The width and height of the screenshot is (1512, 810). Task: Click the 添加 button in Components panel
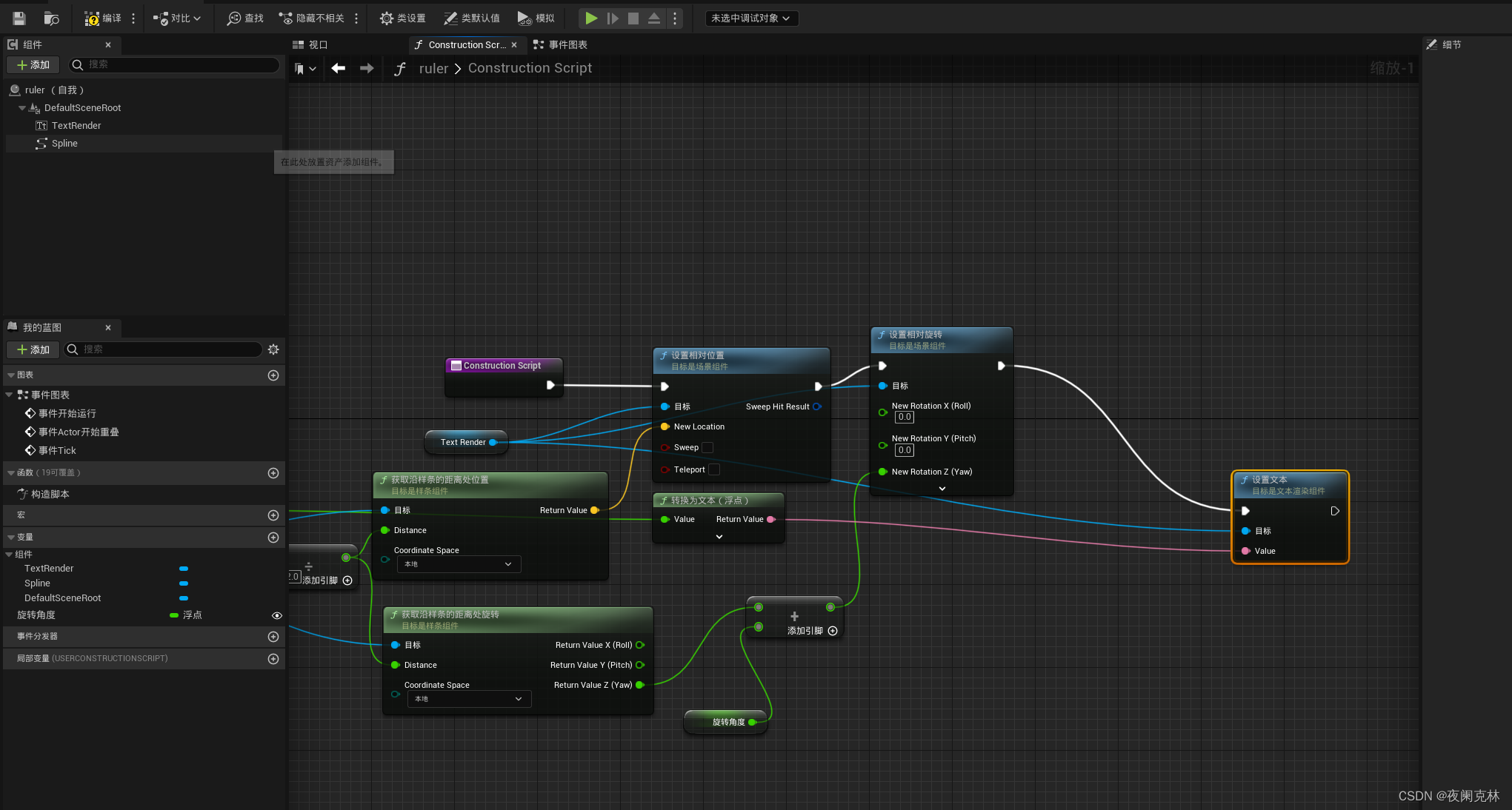[x=33, y=65]
